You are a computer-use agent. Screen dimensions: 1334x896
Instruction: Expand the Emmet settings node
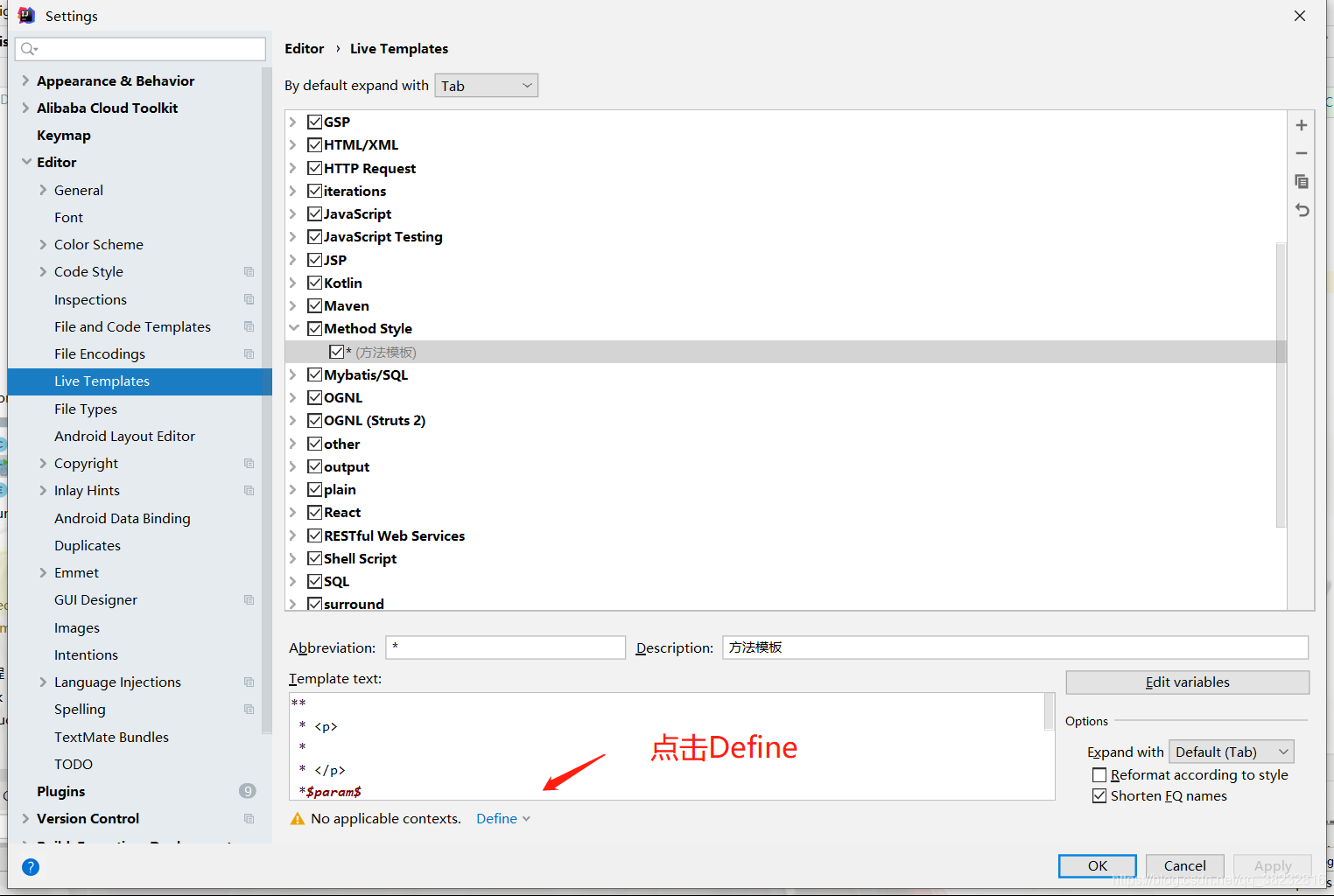[x=43, y=572]
